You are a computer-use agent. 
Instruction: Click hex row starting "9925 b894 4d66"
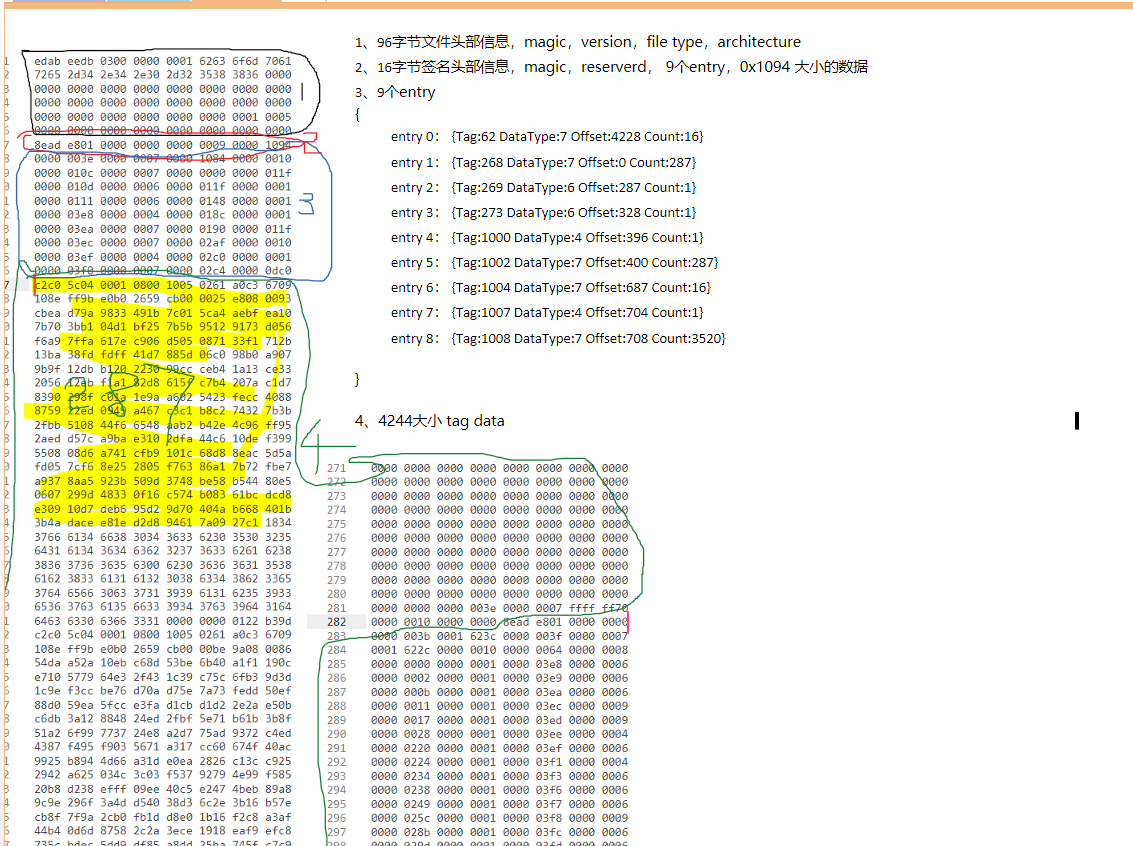(163, 761)
